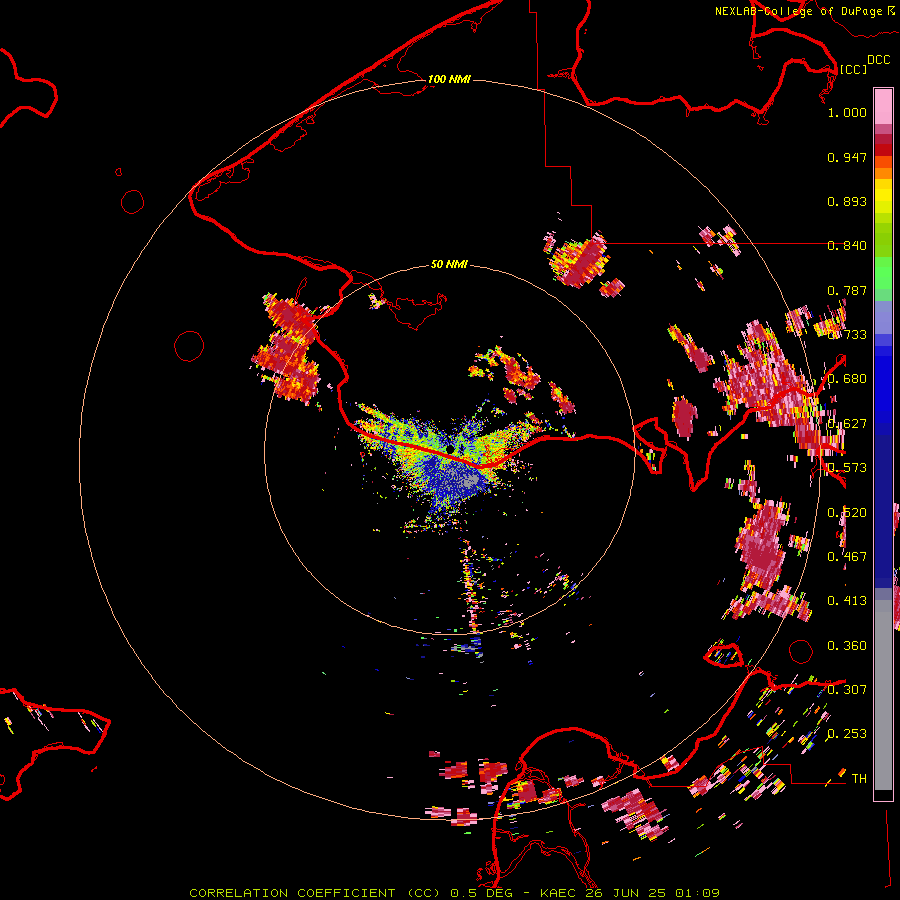
Task: Select the 0.573 scale value
Action: coord(847,468)
